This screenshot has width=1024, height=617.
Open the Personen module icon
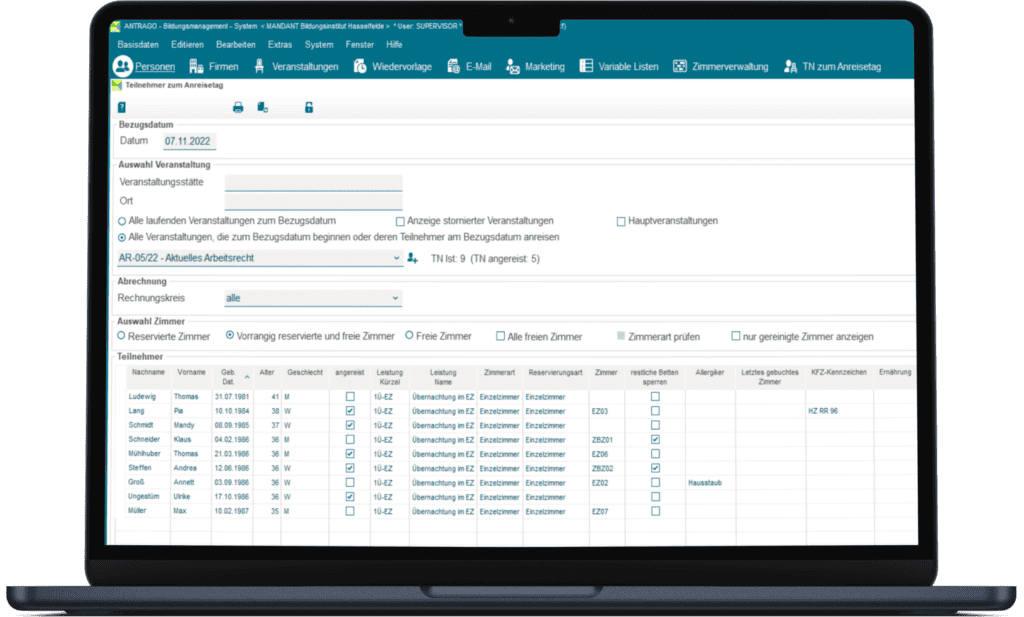(x=122, y=66)
